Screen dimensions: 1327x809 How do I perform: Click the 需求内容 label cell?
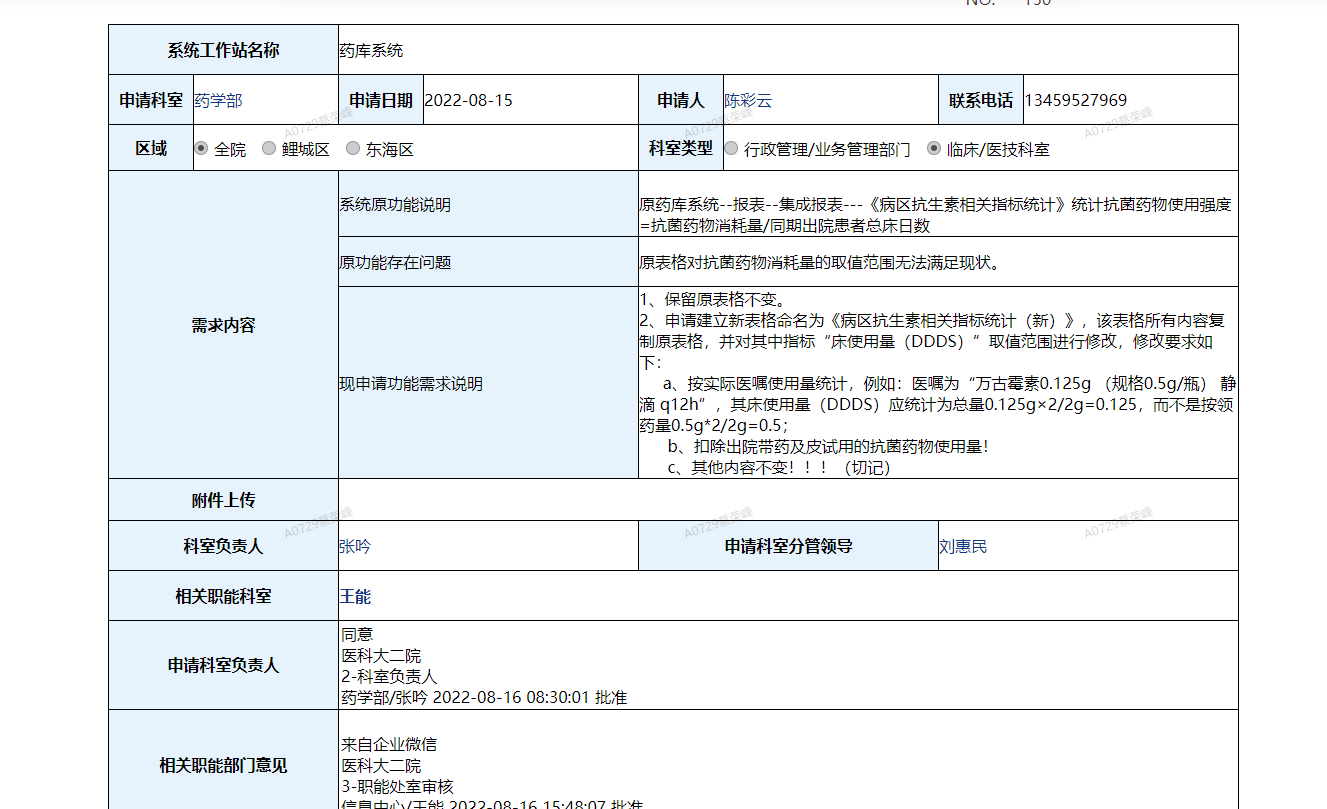223,325
